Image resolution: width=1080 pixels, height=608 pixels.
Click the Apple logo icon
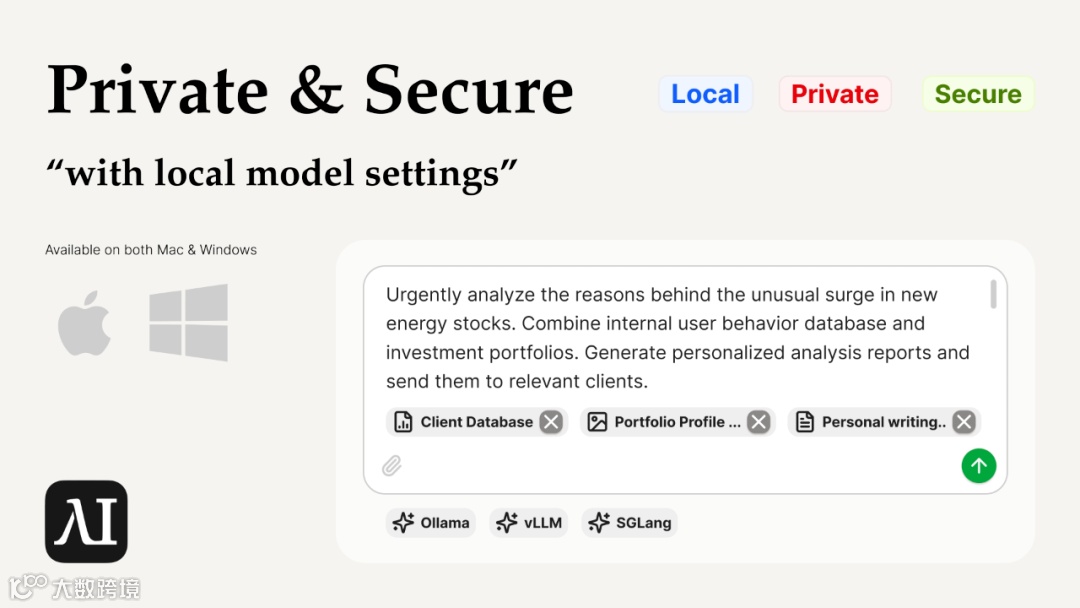coord(85,323)
